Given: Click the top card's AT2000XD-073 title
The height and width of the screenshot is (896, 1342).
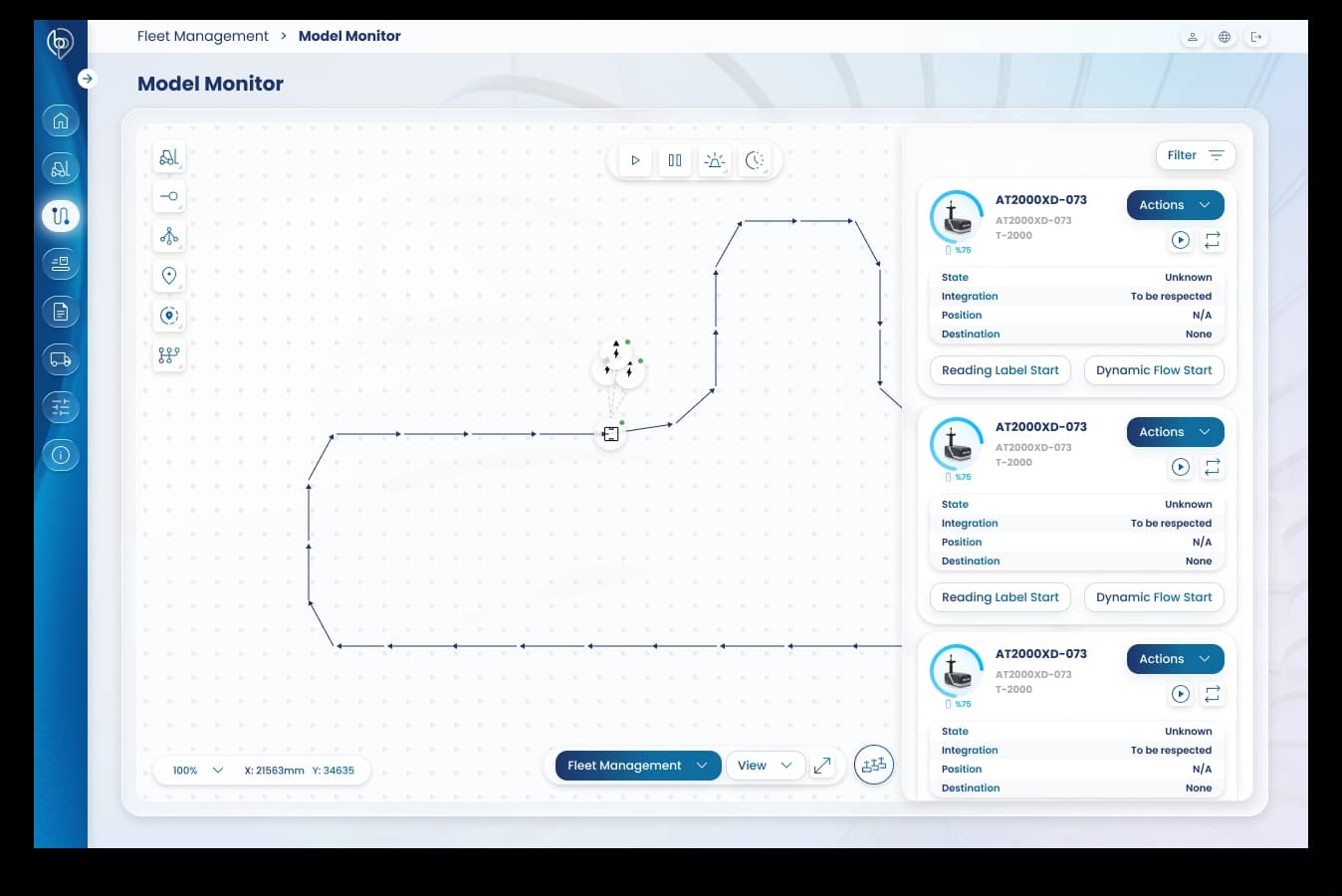Looking at the screenshot, I should click(1041, 200).
